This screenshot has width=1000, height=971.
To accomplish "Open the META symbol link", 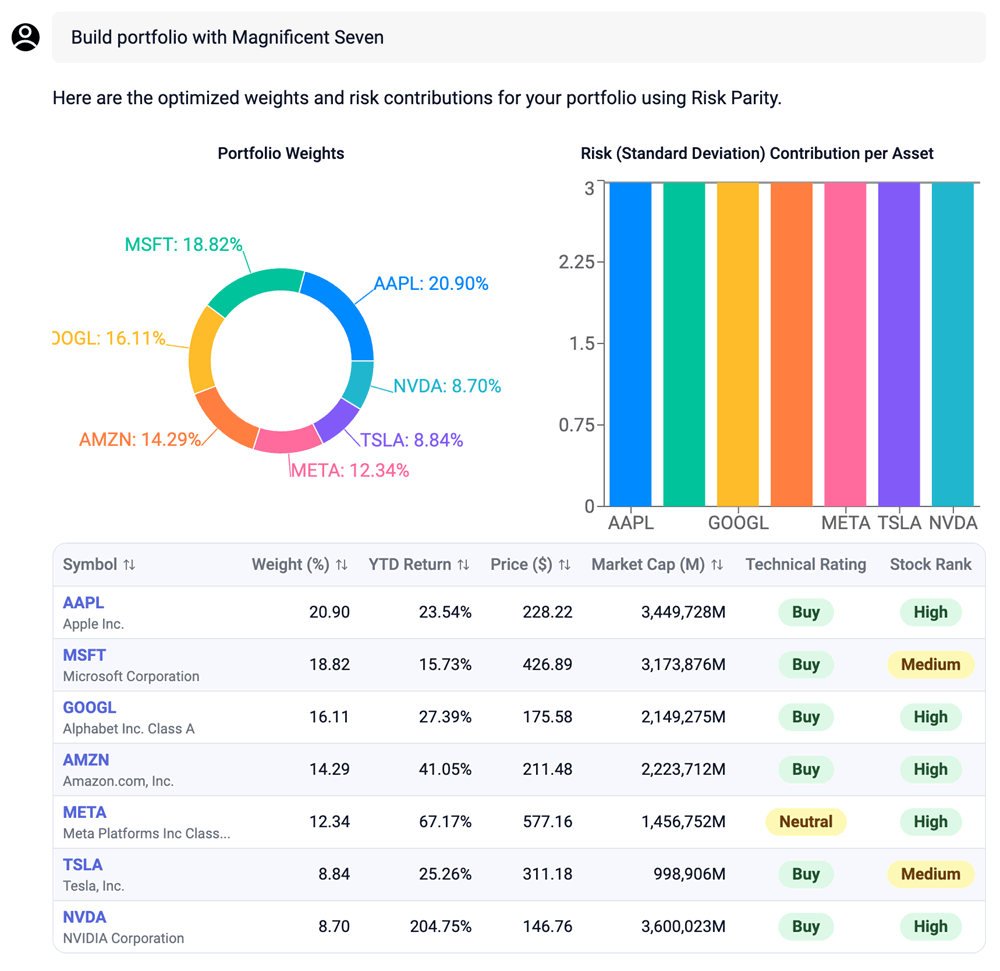I will coord(84,812).
